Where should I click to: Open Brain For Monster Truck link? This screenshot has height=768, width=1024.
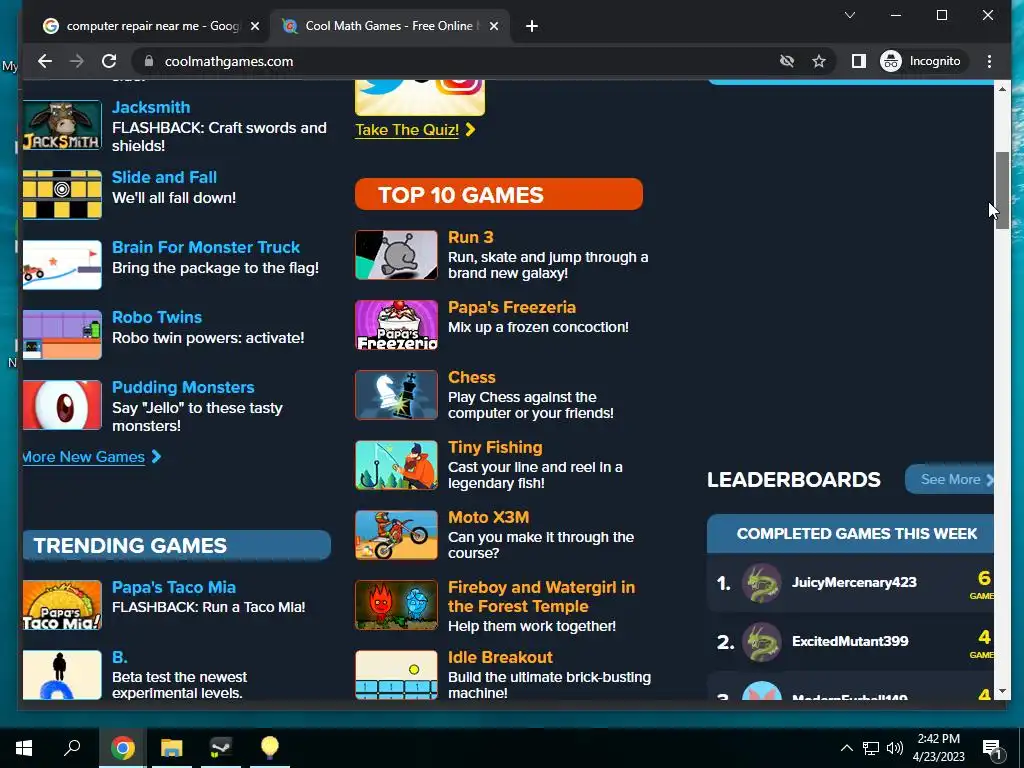206,247
